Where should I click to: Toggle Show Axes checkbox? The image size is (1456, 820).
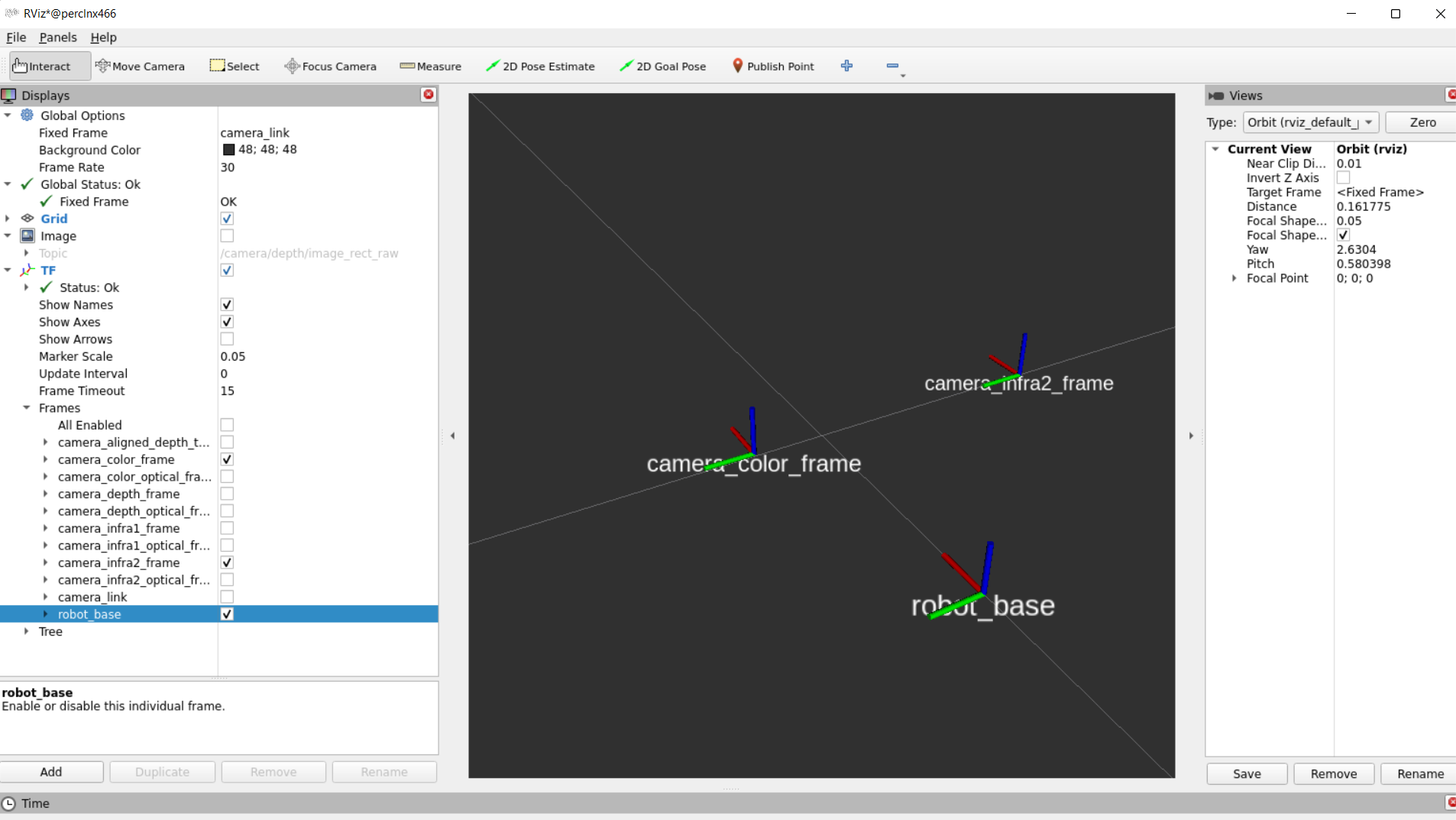[227, 322]
